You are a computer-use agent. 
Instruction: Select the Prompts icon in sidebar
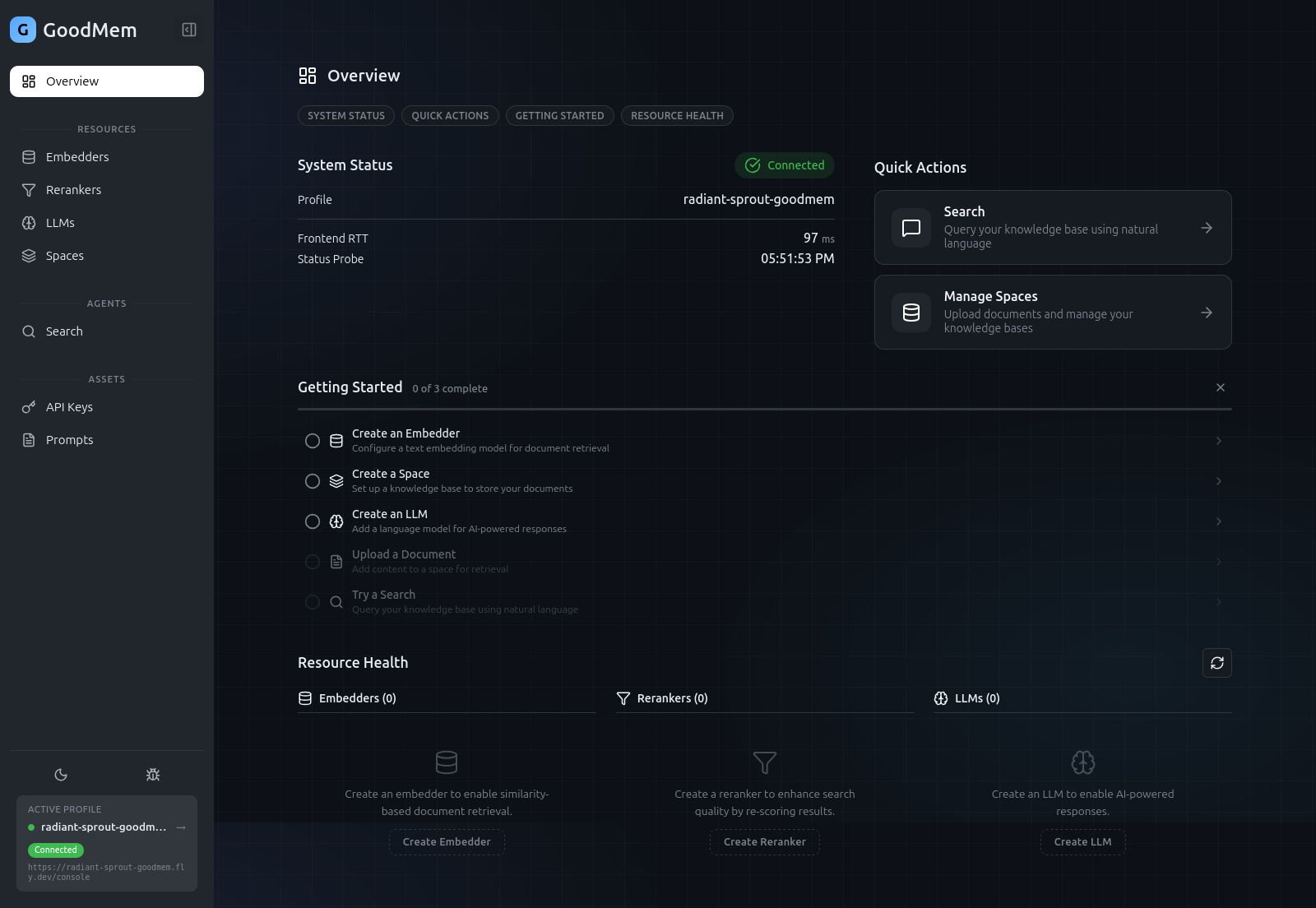30,439
